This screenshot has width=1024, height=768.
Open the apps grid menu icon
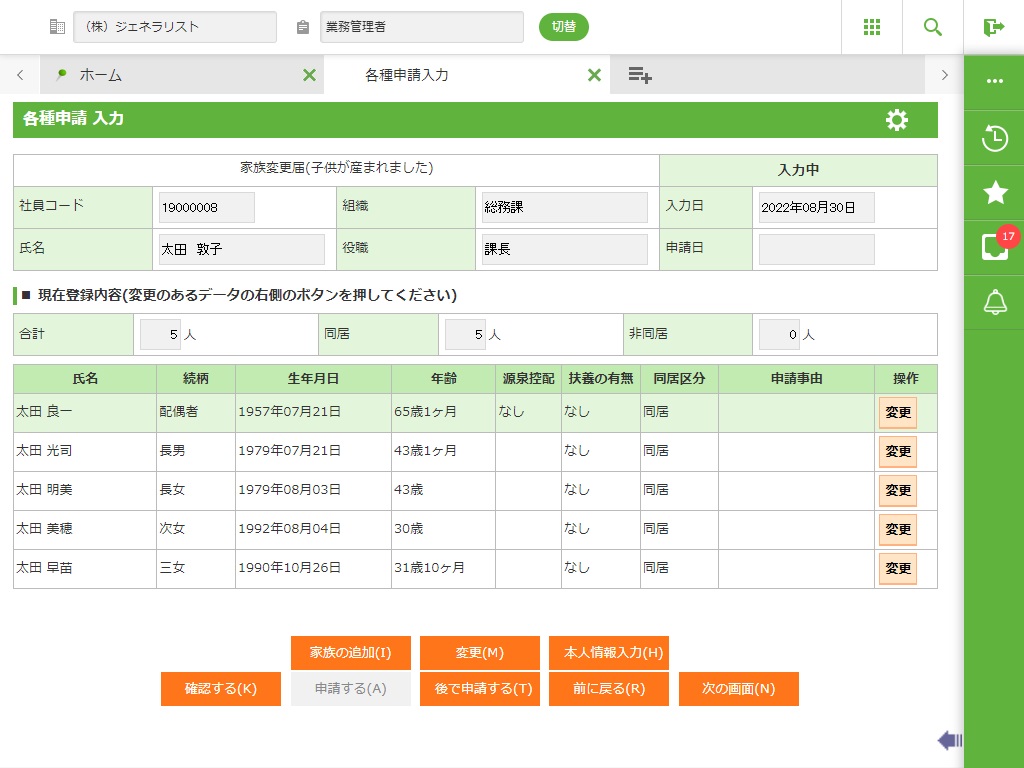(871, 27)
